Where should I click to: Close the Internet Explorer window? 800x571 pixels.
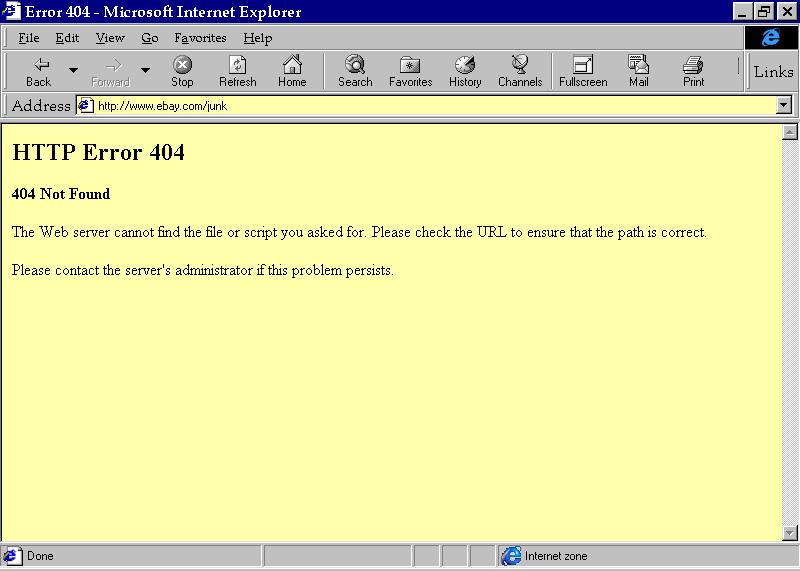tap(787, 11)
